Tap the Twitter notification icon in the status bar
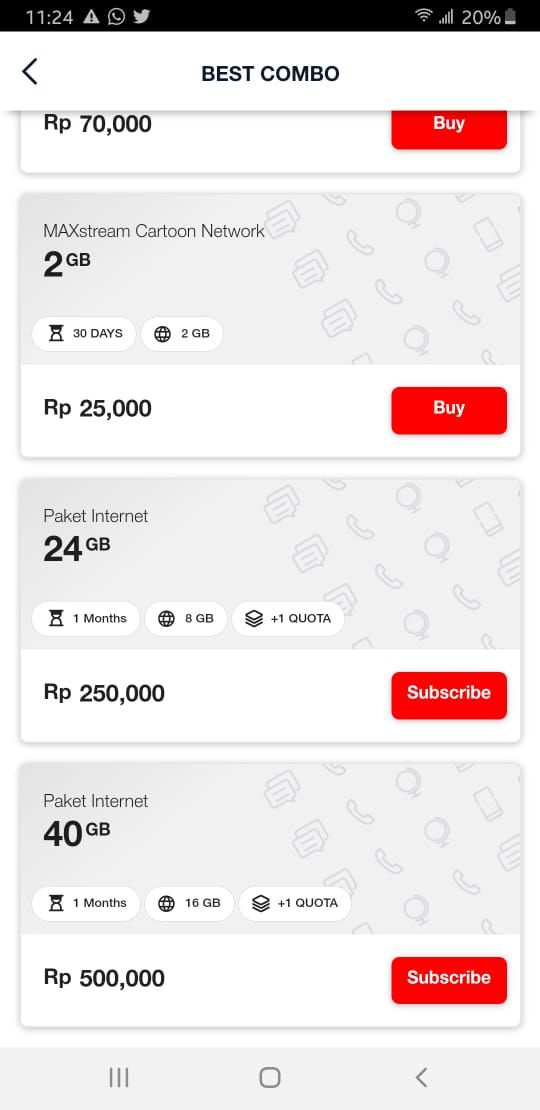Screen dimensions: 540x1110 (x=142, y=16)
